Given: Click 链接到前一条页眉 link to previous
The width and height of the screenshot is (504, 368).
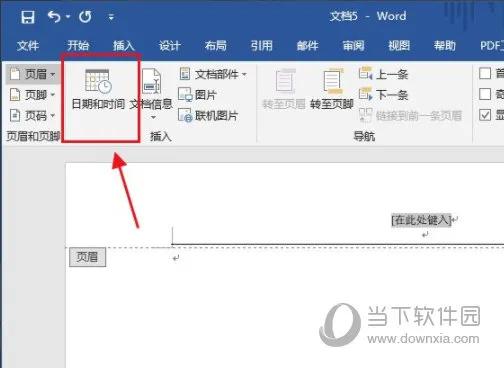Looking at the screenshot, I should click(411, 116).
